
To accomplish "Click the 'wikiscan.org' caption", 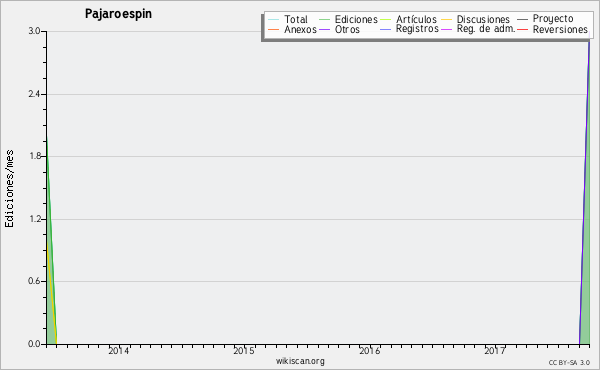I will 300,361.
